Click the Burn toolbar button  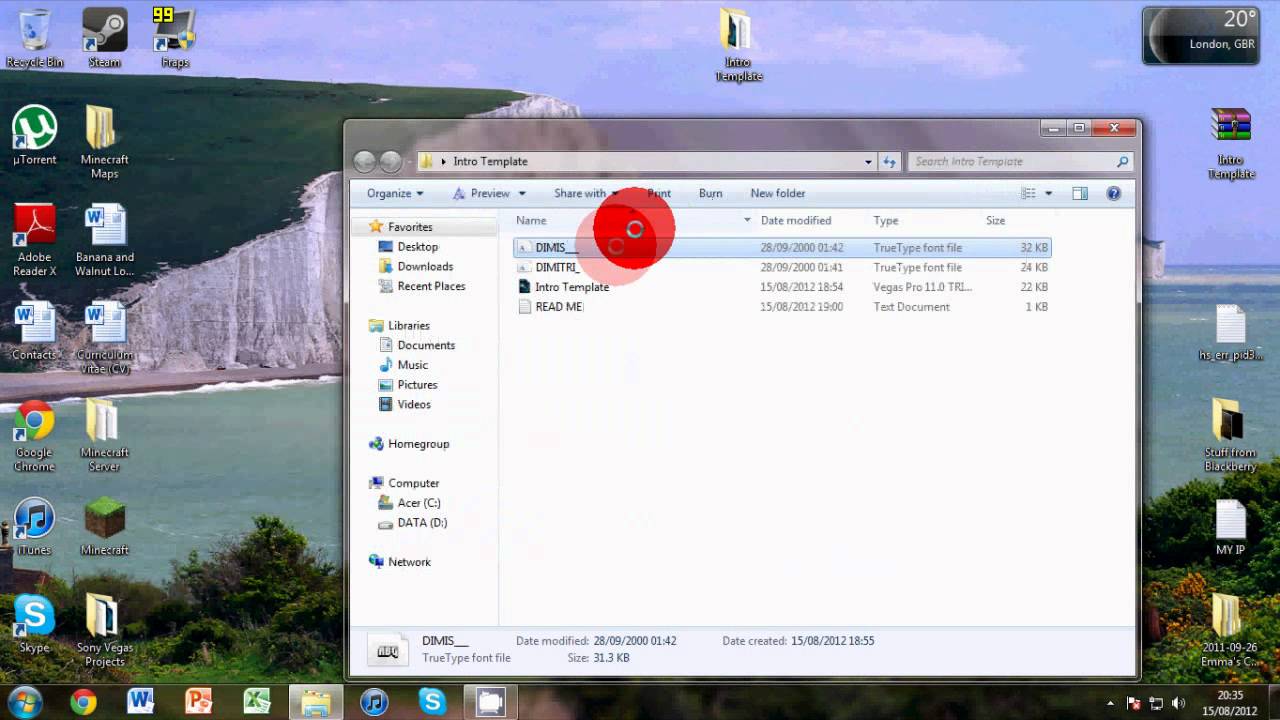click(x=710, y=193)
